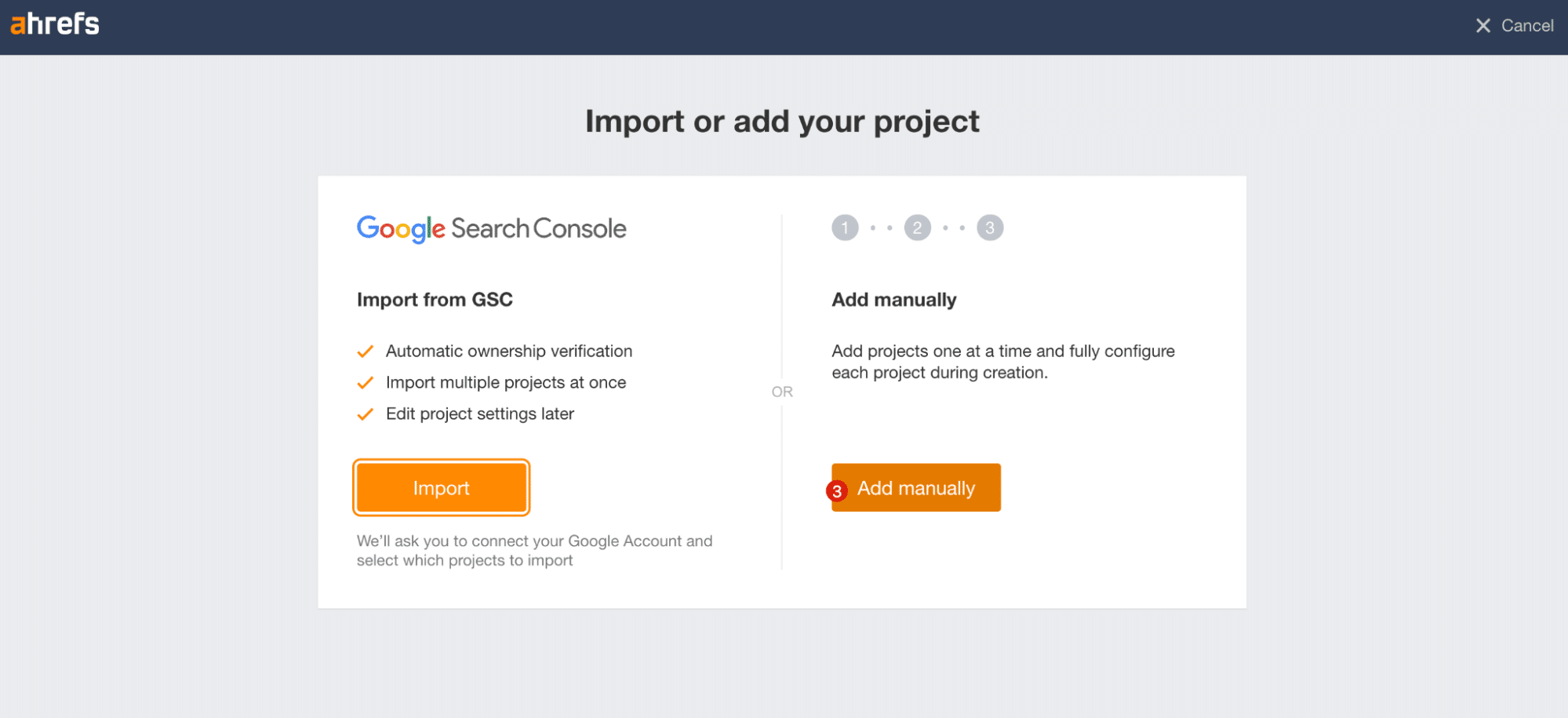Screen dimensions: 1568x718
Task: Click the "Automatic ownership verification" text
Action: [x=508, y=352]
